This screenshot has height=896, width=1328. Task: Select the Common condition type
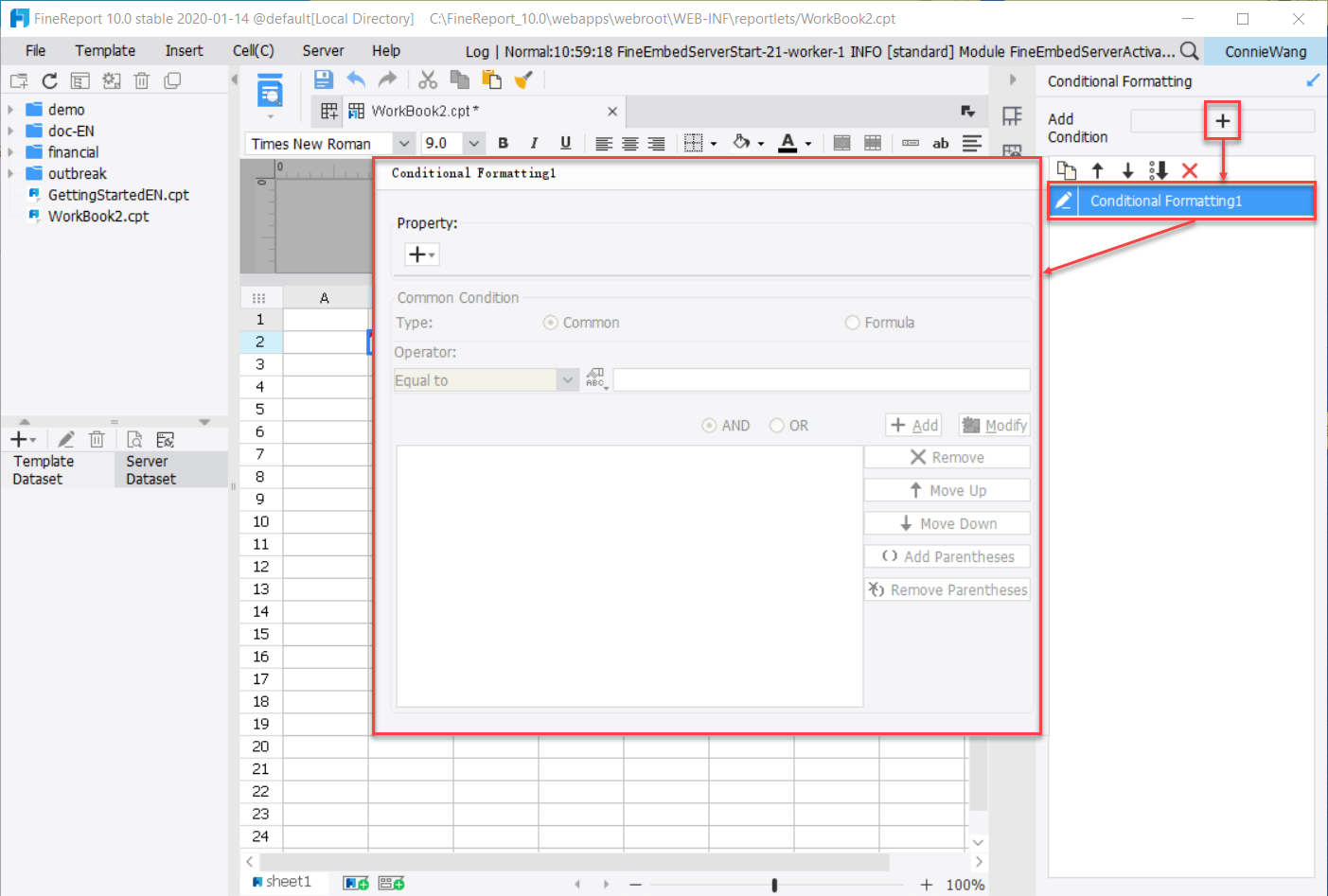(550, 322)
